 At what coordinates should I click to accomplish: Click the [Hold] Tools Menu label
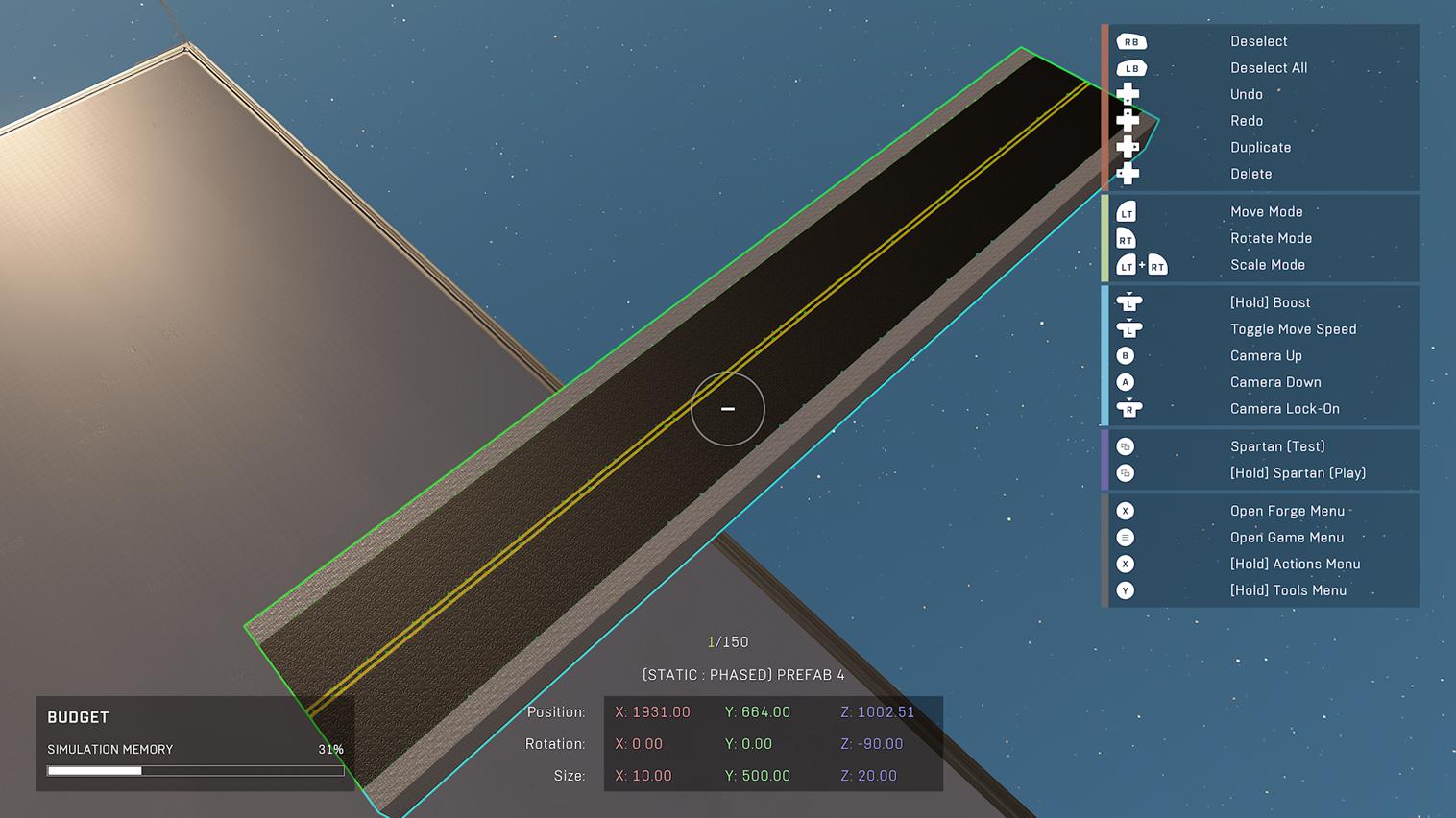(x=1289, y=590)
